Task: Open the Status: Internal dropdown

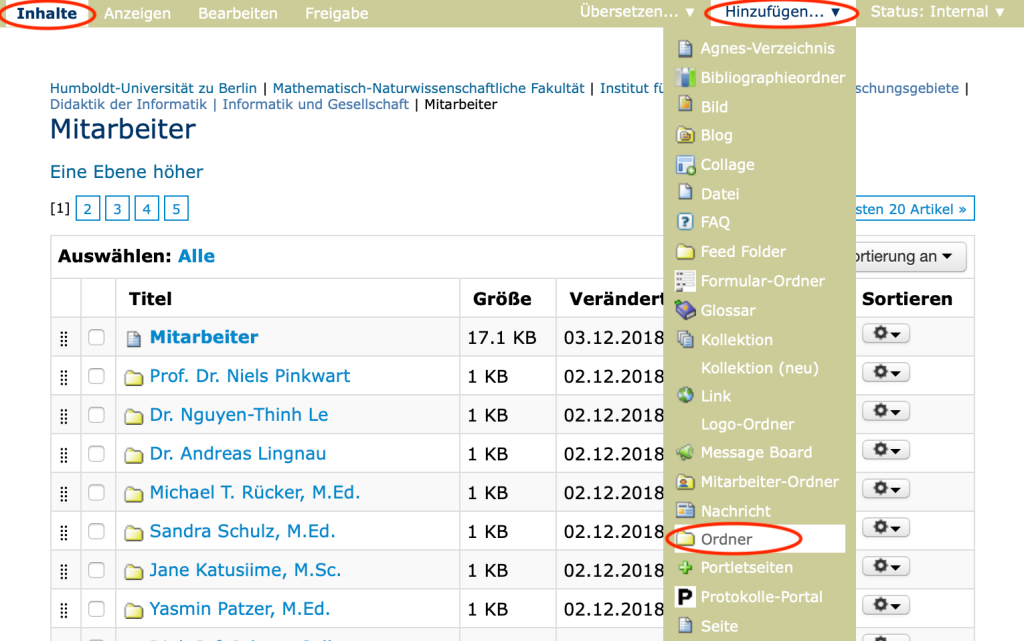Action: tap(937, 13)
